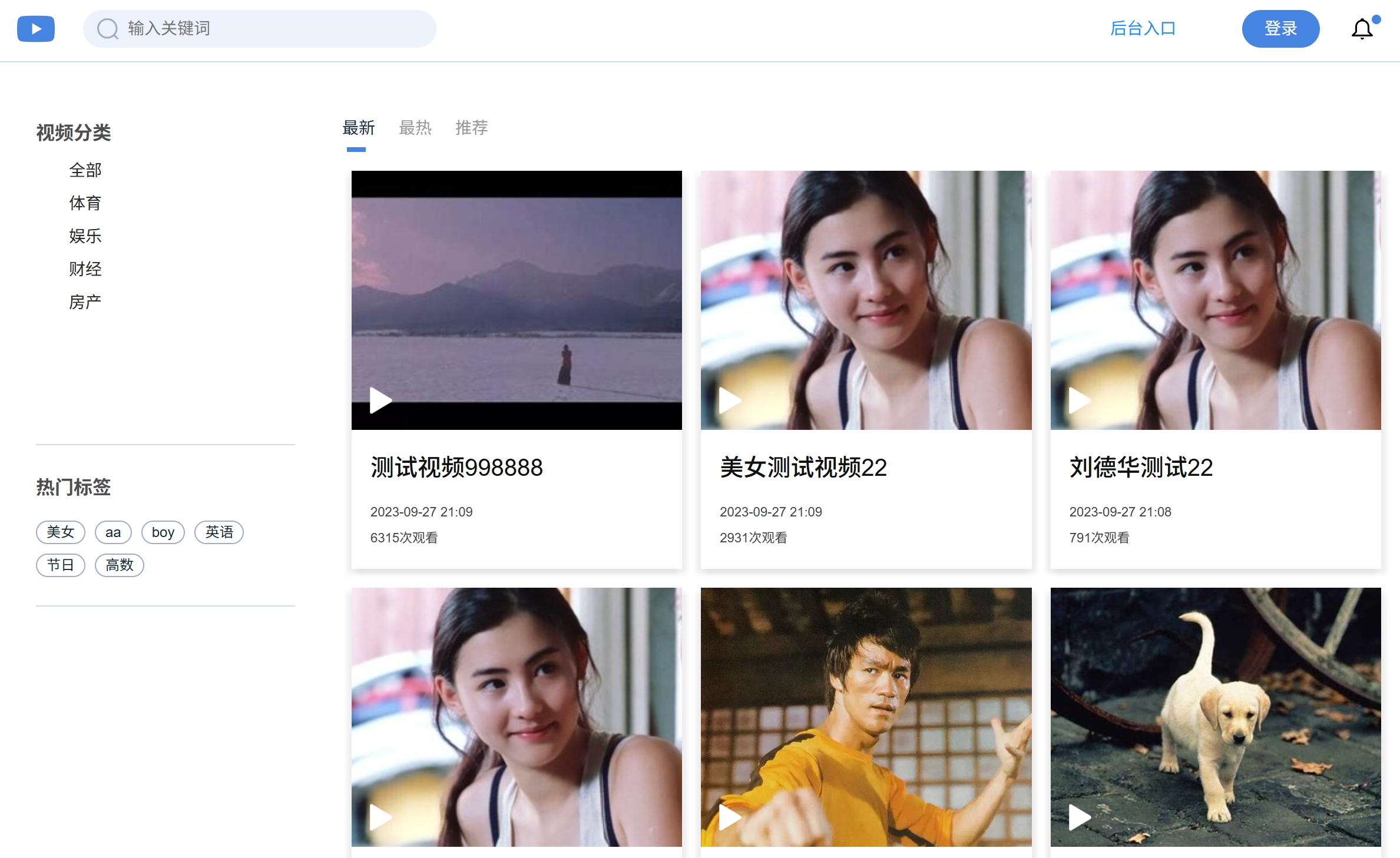Open the 刘德华测试22 video thumbnail

coord(1214,300)
